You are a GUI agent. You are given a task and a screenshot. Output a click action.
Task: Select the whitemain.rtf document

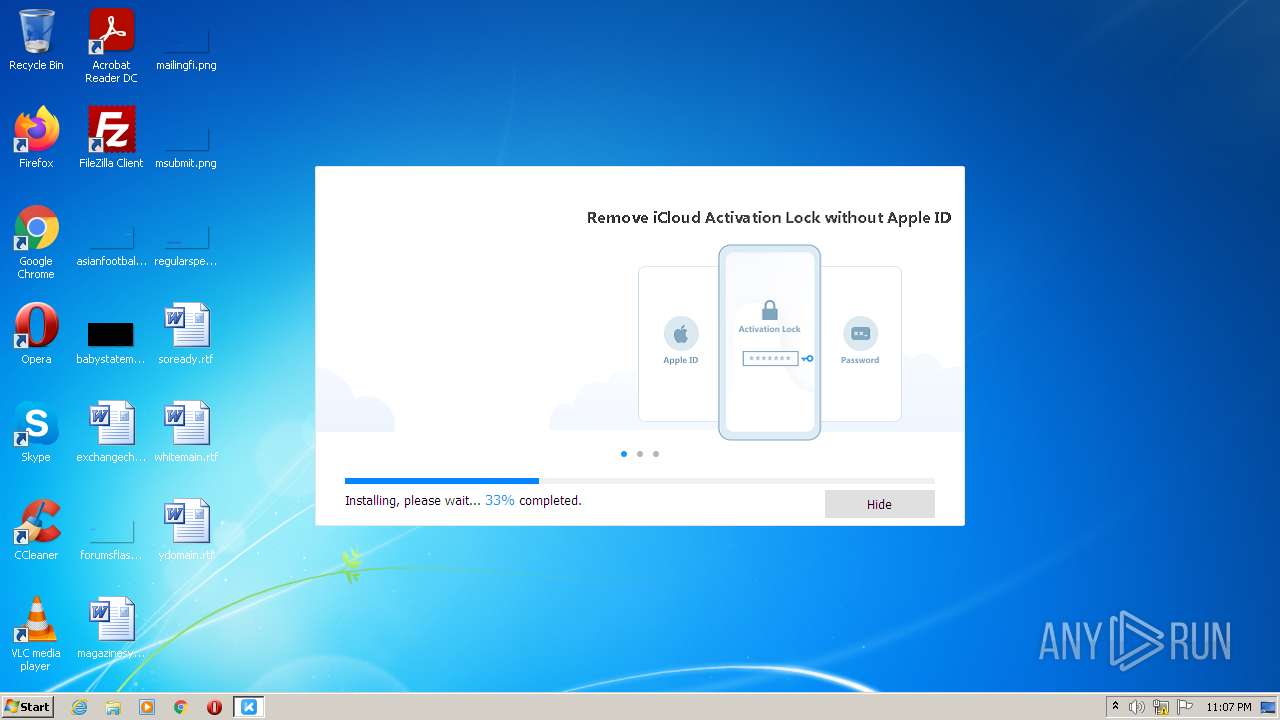pos(186,432)
